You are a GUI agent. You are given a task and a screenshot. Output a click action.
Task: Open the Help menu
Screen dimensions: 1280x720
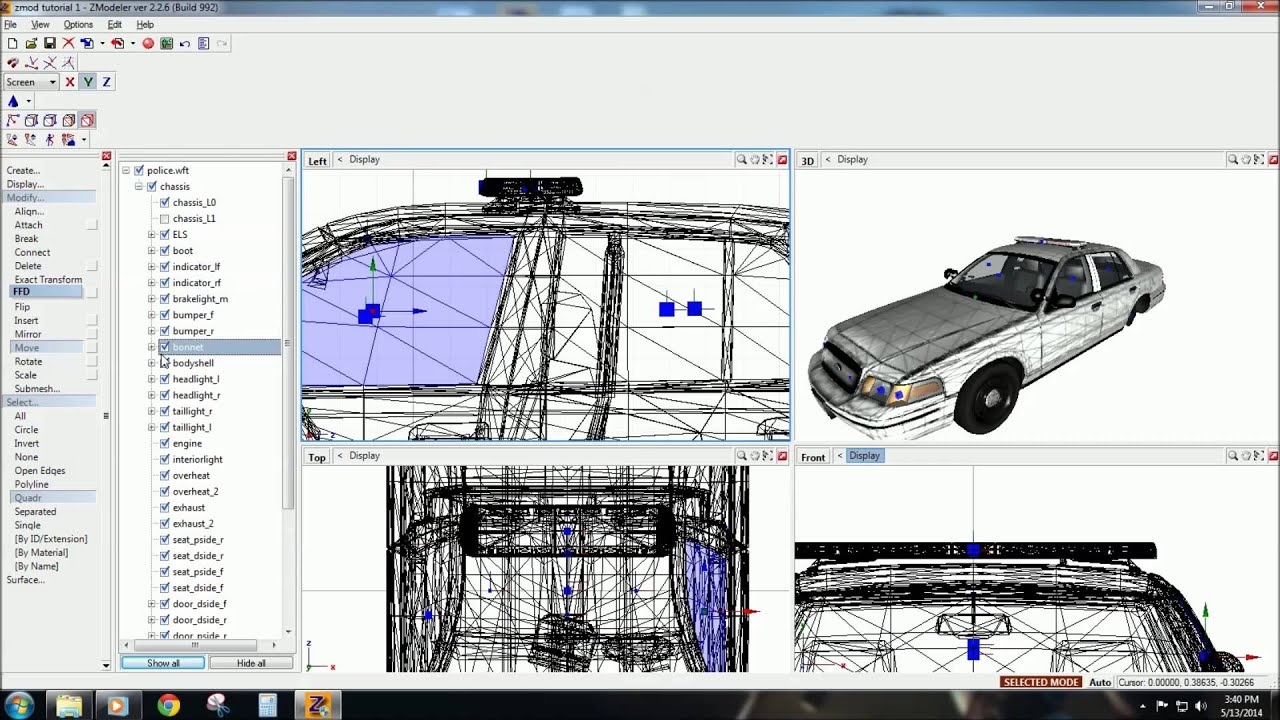tap(145, 24)
